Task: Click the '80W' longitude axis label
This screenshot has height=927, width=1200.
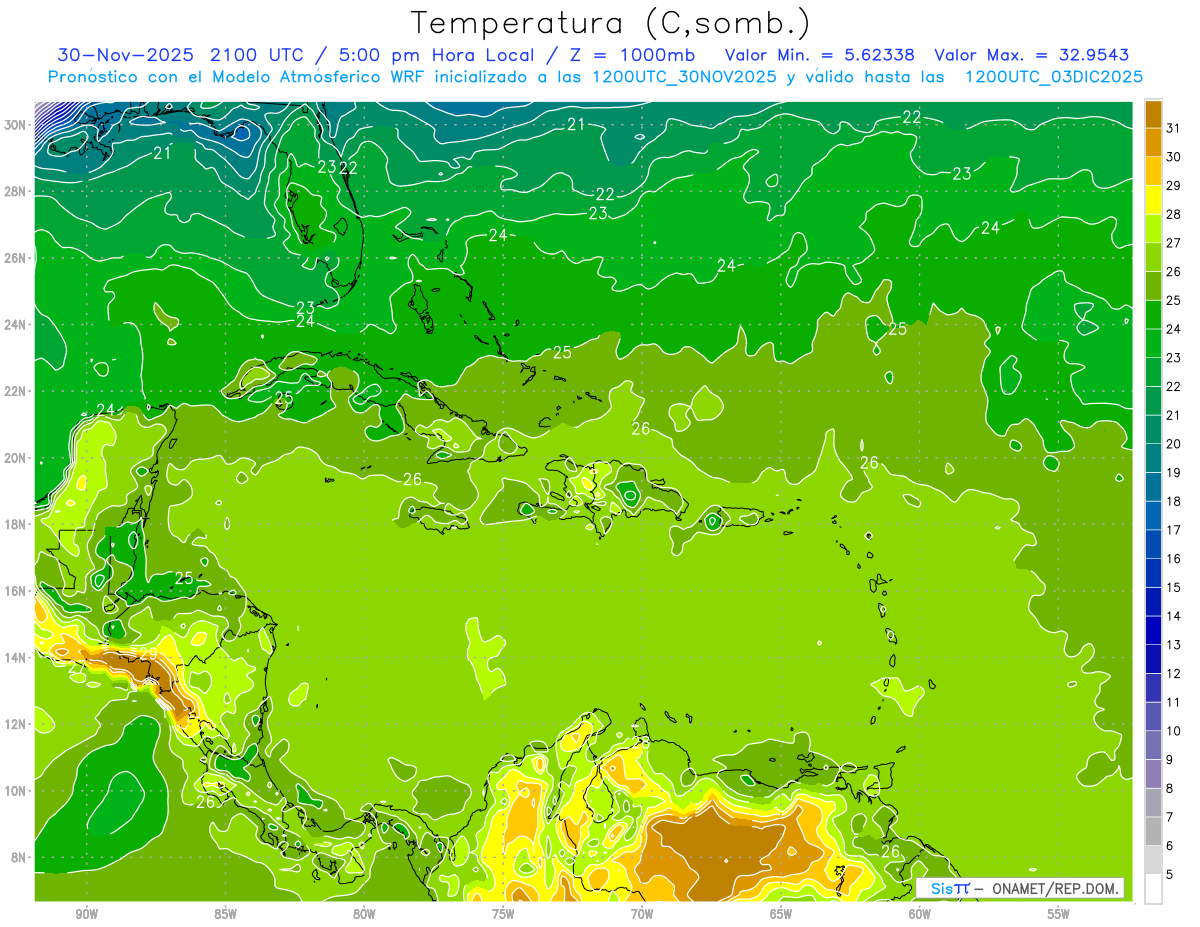Action: click(x=364, y=914)
